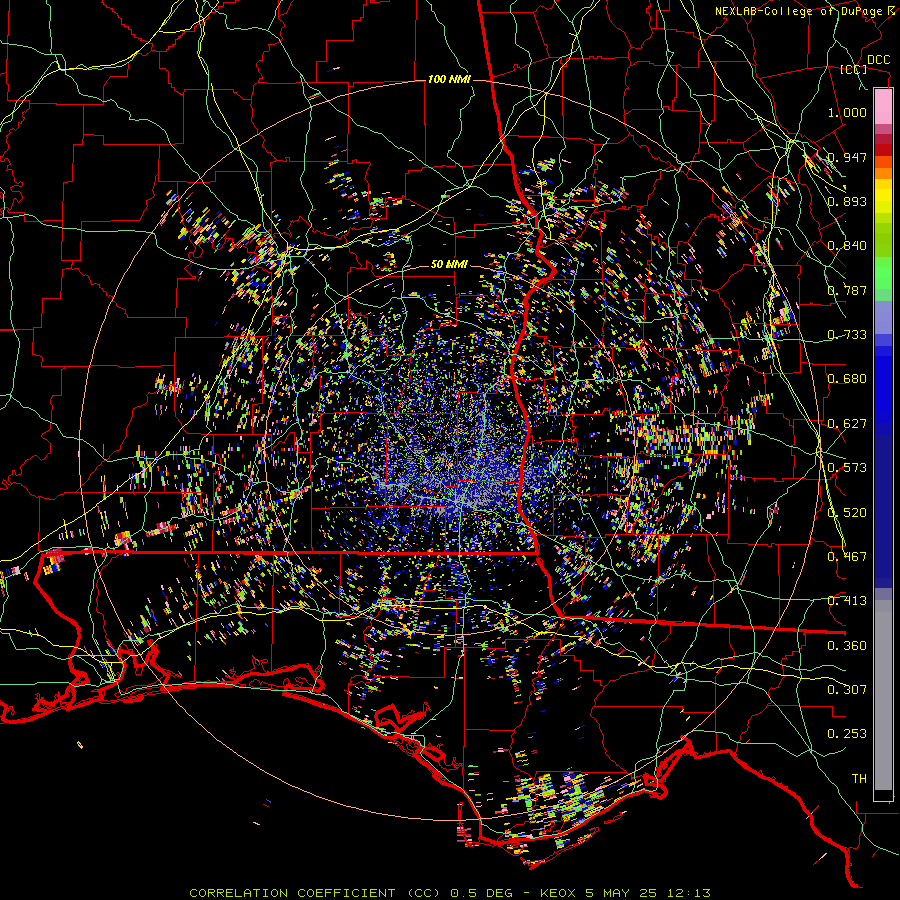This screenshot has width=900, height=900.
Task: Pick the gray segment of the color bar
Action: (883, 695)
